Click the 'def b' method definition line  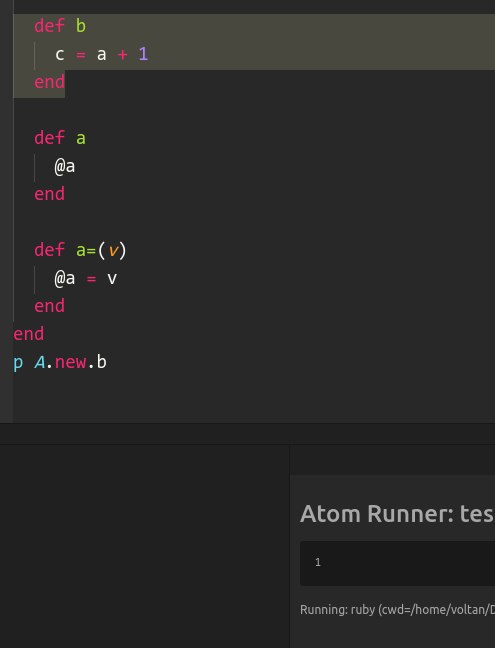click(60, 26)
